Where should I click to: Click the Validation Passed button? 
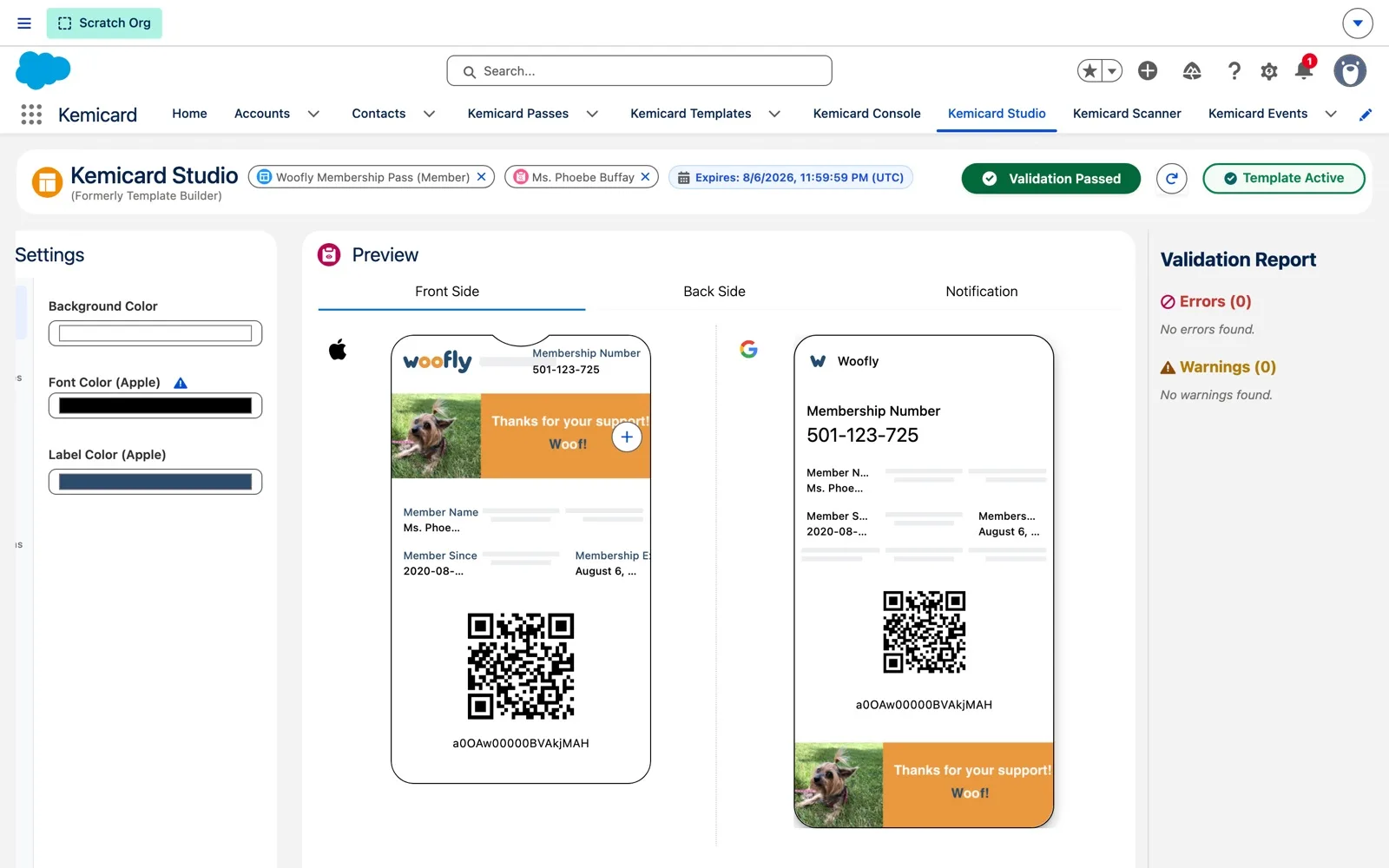[x=1050, y=178]
